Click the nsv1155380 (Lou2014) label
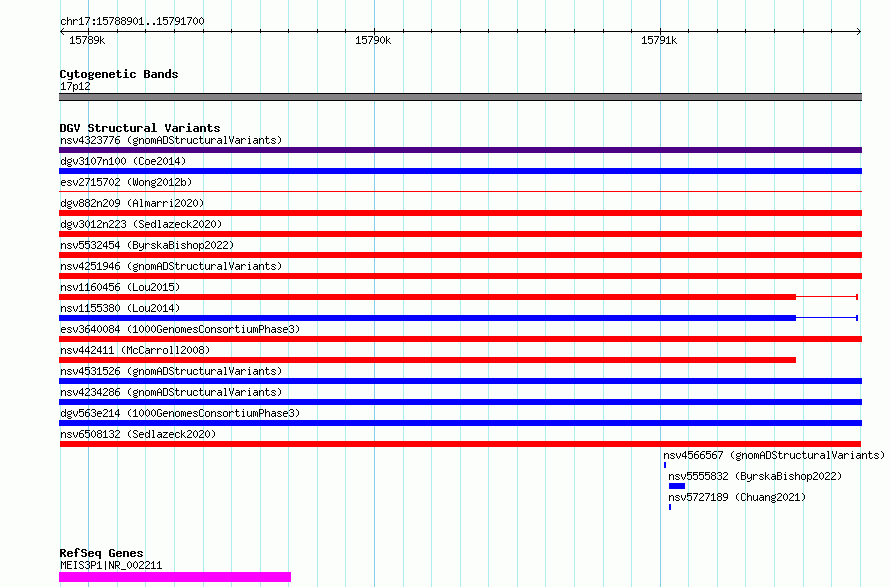The image size is (890, 587). click(120, 308)
